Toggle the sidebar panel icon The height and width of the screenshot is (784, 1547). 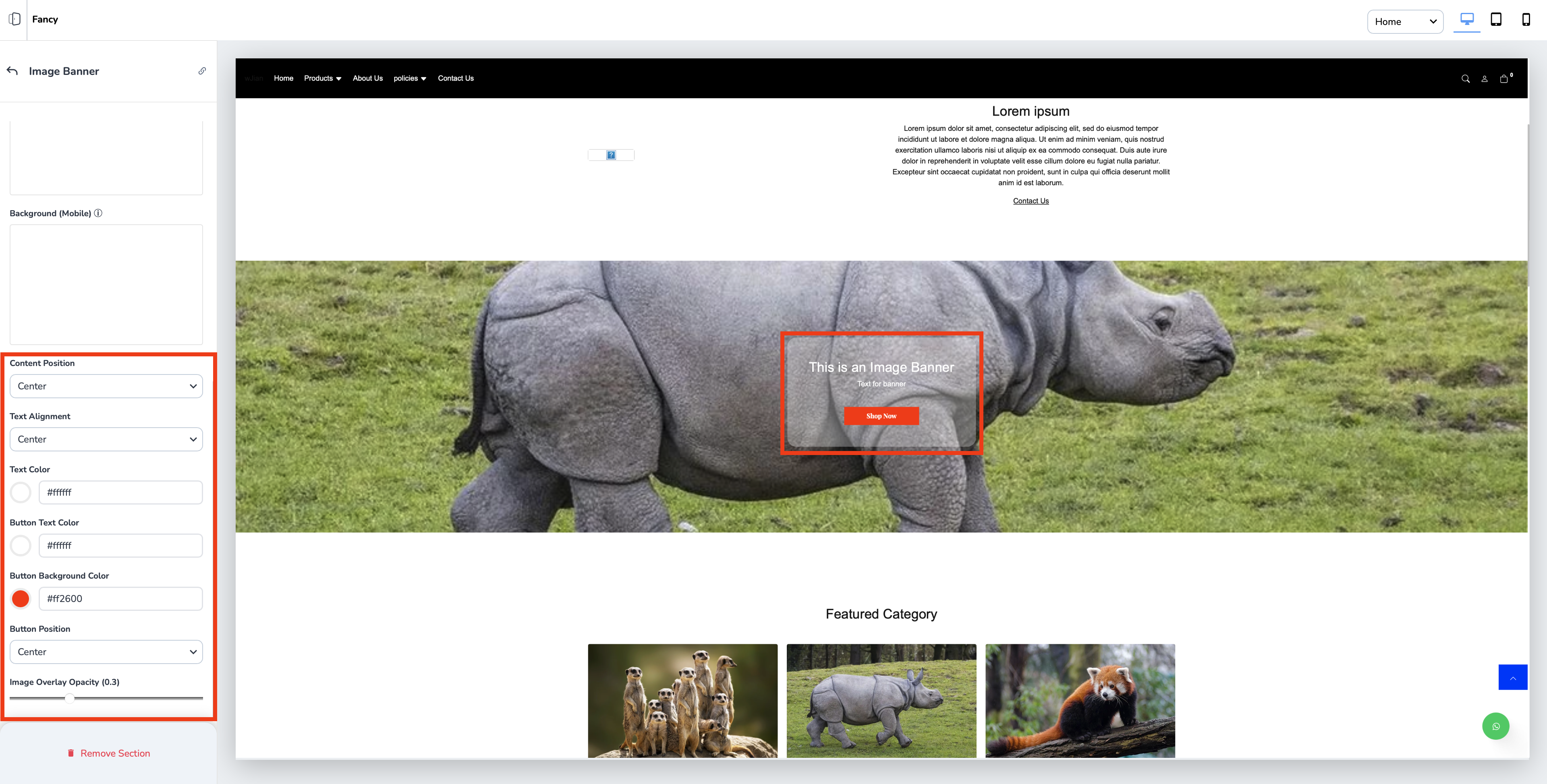click(x=15, y=19)
